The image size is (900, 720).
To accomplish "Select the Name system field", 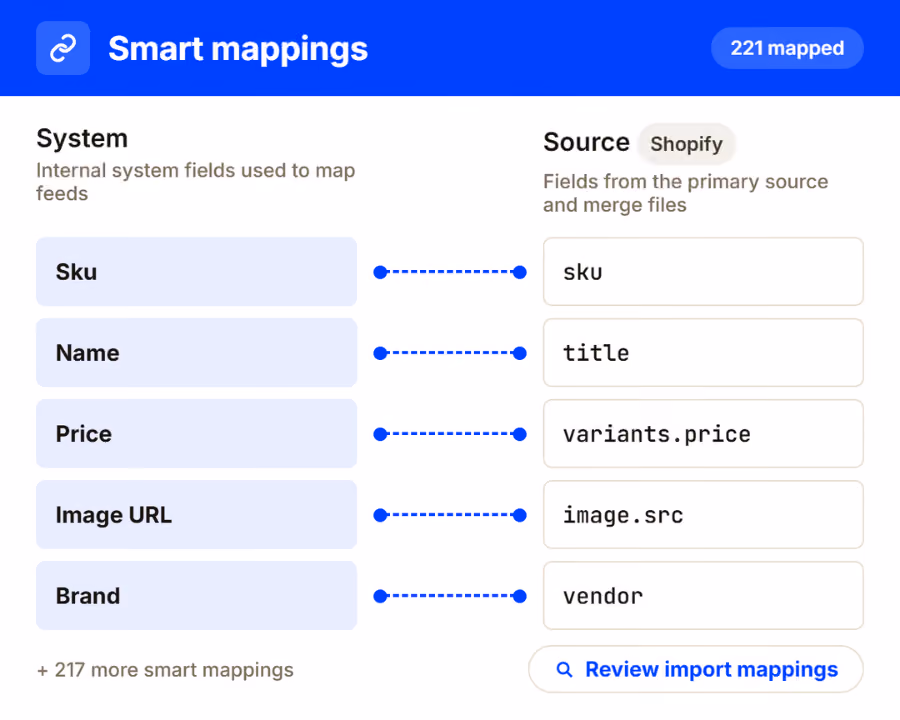I will [196, 353].
